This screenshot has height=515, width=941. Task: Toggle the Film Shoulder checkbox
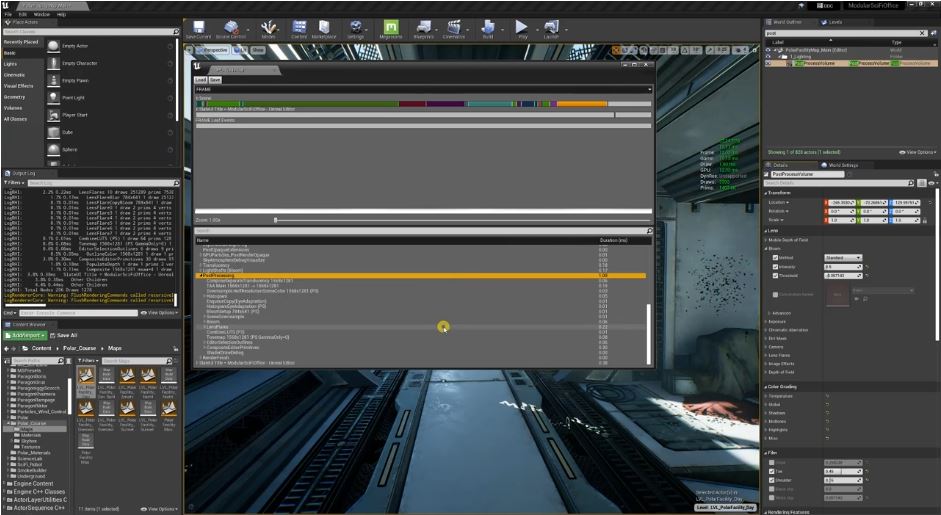pos(771,479)
